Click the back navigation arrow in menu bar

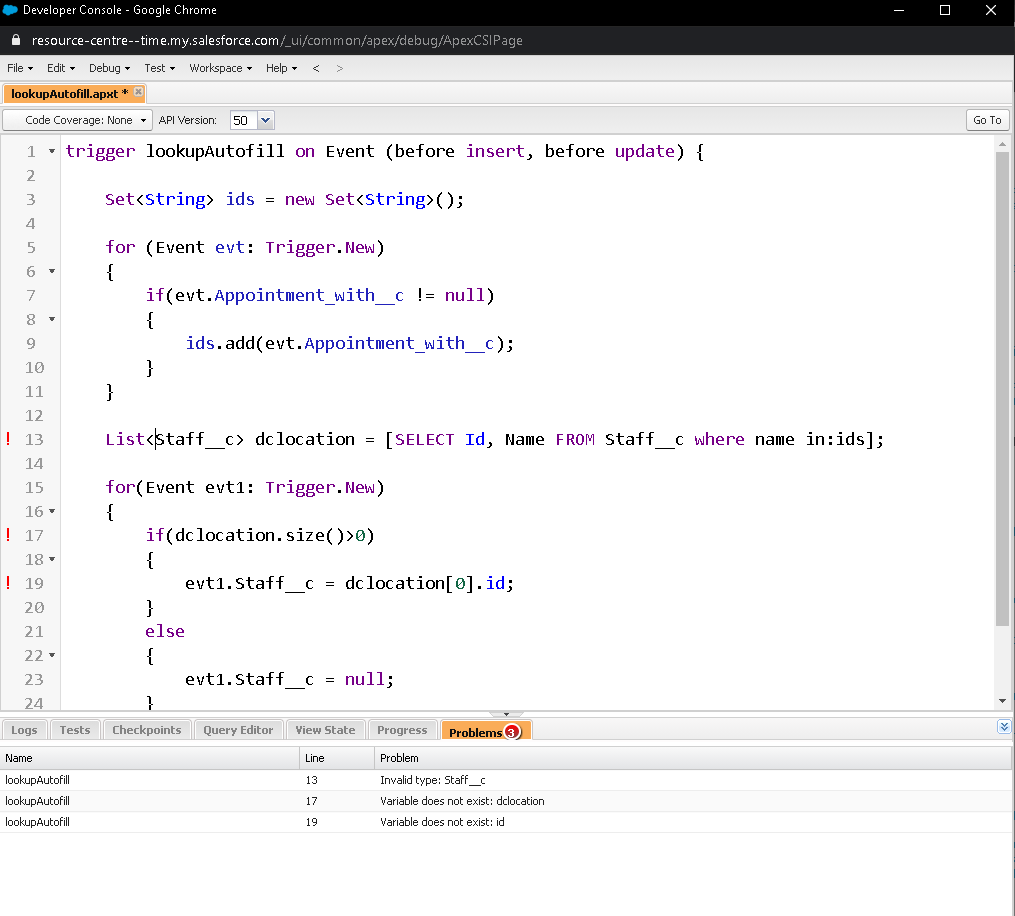pos(316,68)
